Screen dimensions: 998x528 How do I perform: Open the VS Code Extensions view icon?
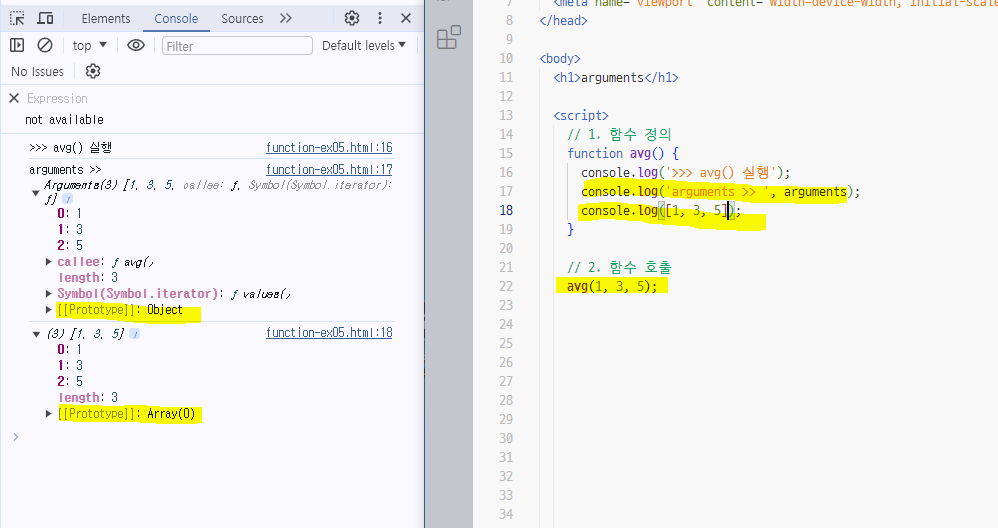coord(449,38)
